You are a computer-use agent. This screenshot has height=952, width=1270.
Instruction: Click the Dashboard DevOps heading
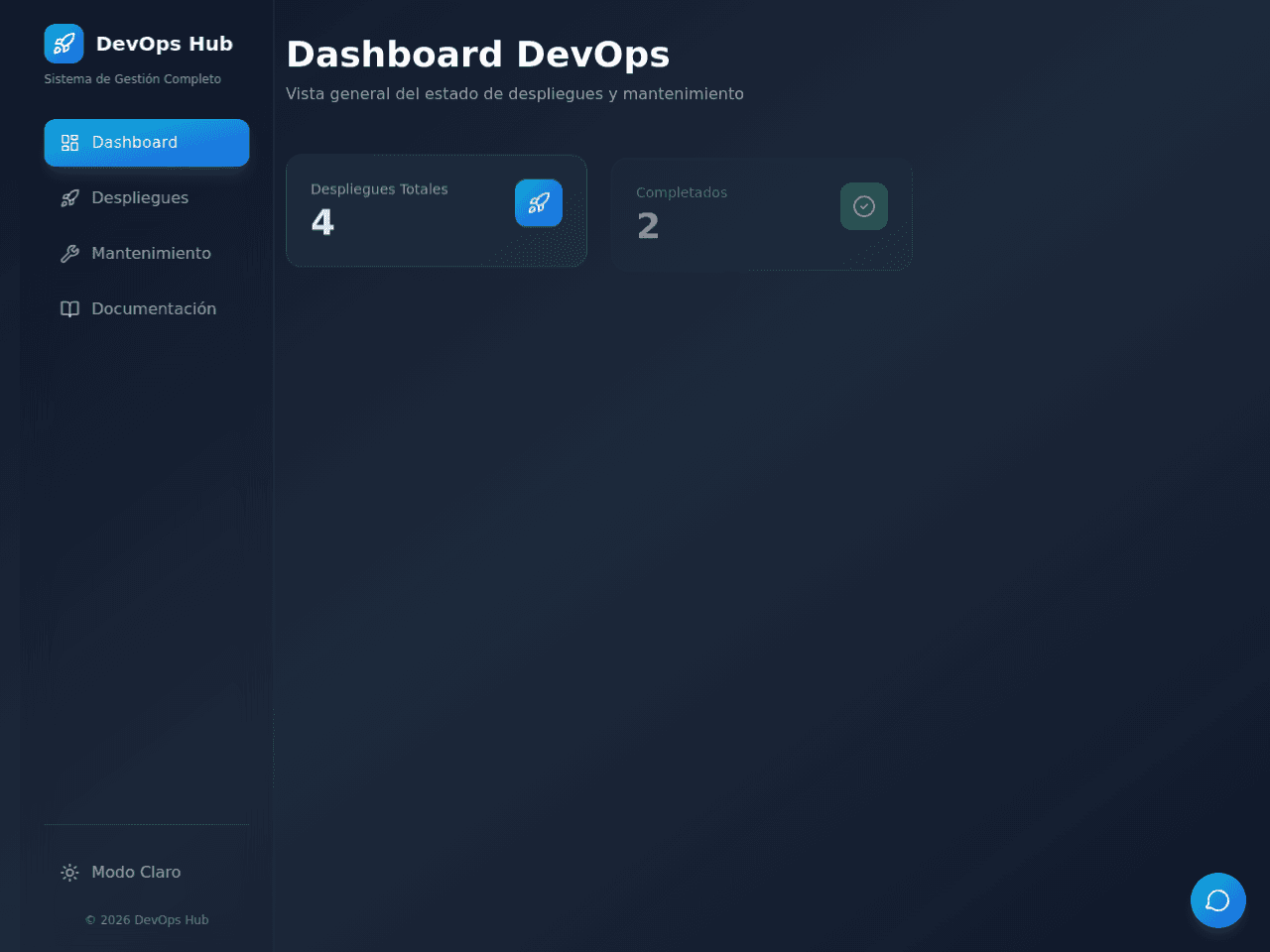click(478, 54)
